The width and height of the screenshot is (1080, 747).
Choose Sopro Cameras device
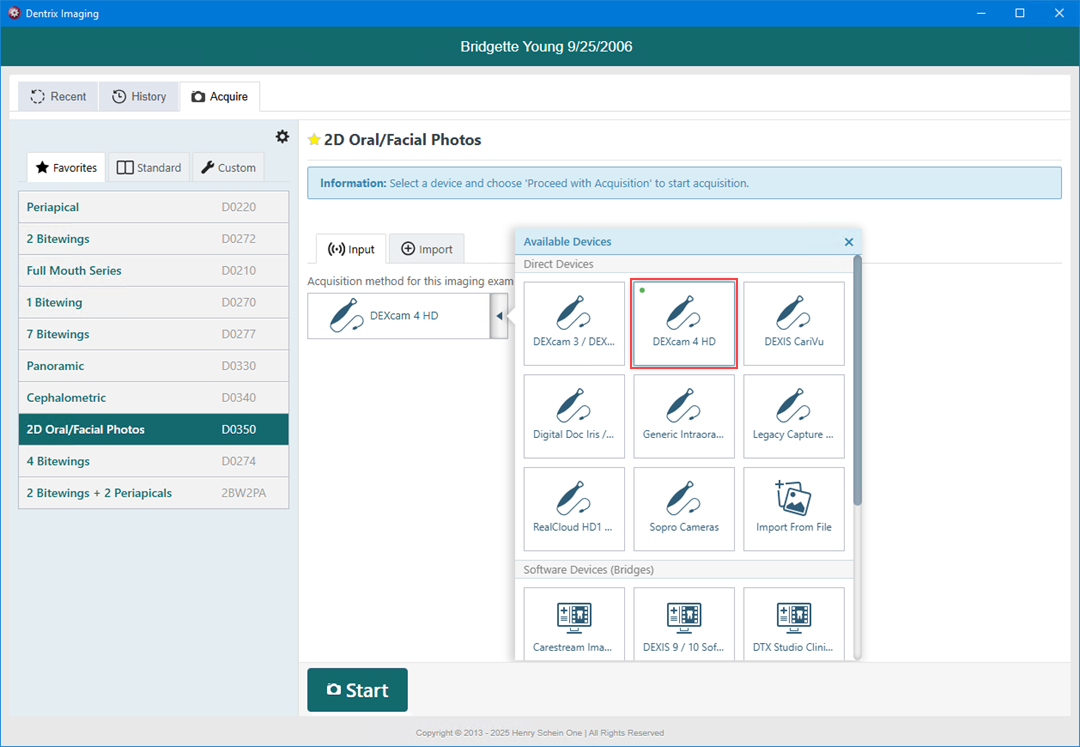click(x=684, y=509)
